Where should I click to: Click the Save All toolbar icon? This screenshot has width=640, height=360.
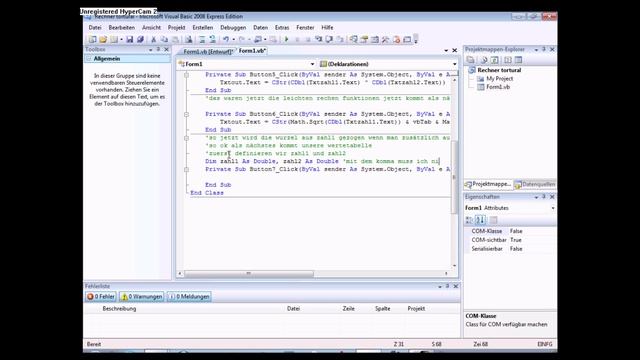[140, 40]
